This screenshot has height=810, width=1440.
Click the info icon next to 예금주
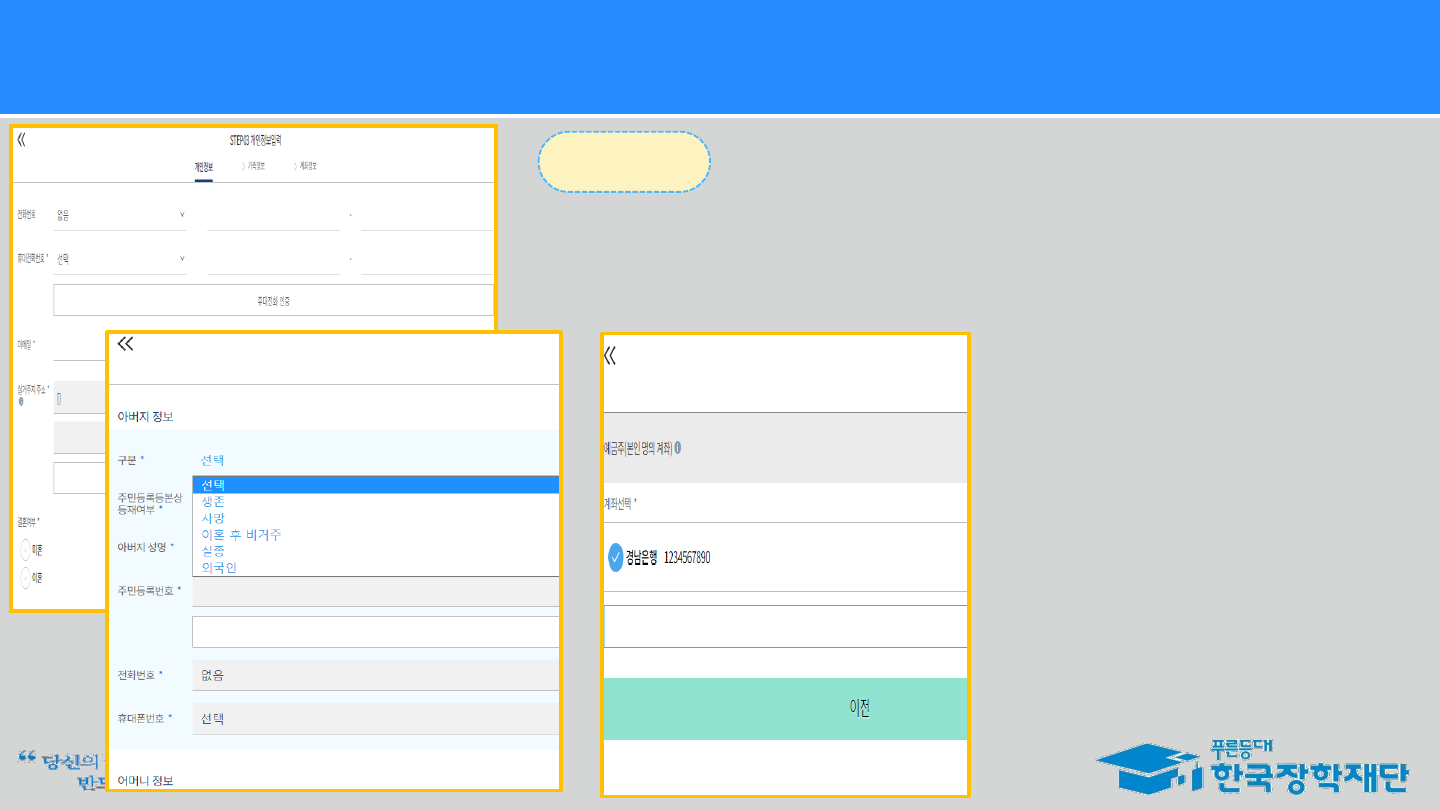(x=678, y=448)
